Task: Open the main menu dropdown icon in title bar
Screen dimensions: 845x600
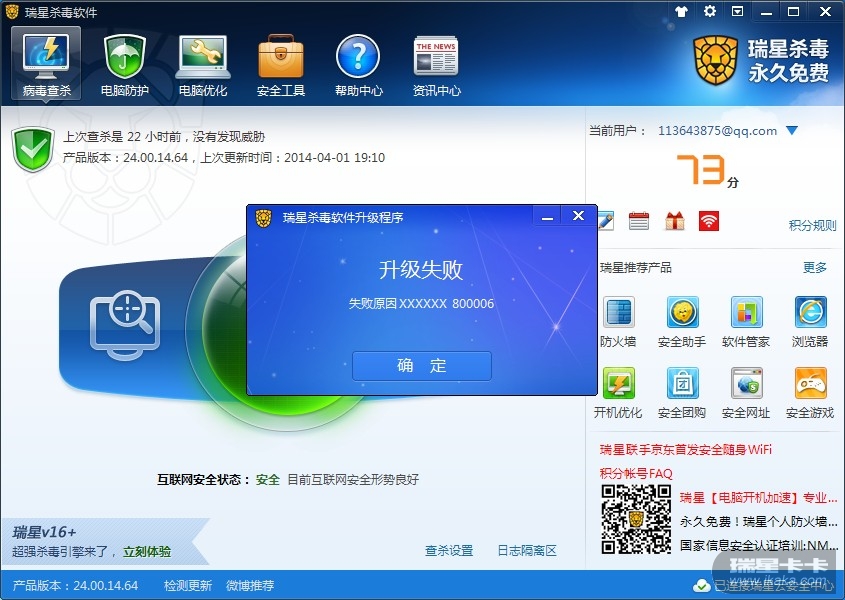Action: [x=737, y=11]
